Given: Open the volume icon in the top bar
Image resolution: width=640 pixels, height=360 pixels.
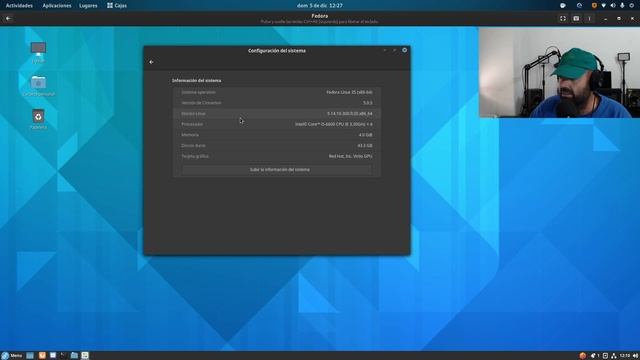Looking at the screenshot, I should pyautogui.click(x=613, y=6).
